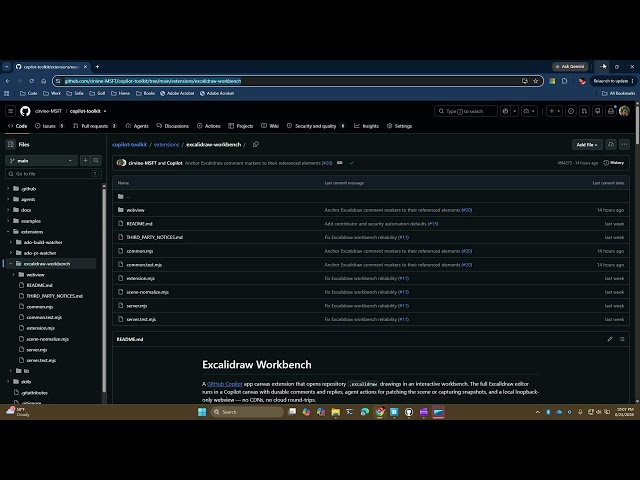Screen dimensions: 640x480
Task: Open the GitHub Desktop taskbar icon
Action: (x=409, y=412)
